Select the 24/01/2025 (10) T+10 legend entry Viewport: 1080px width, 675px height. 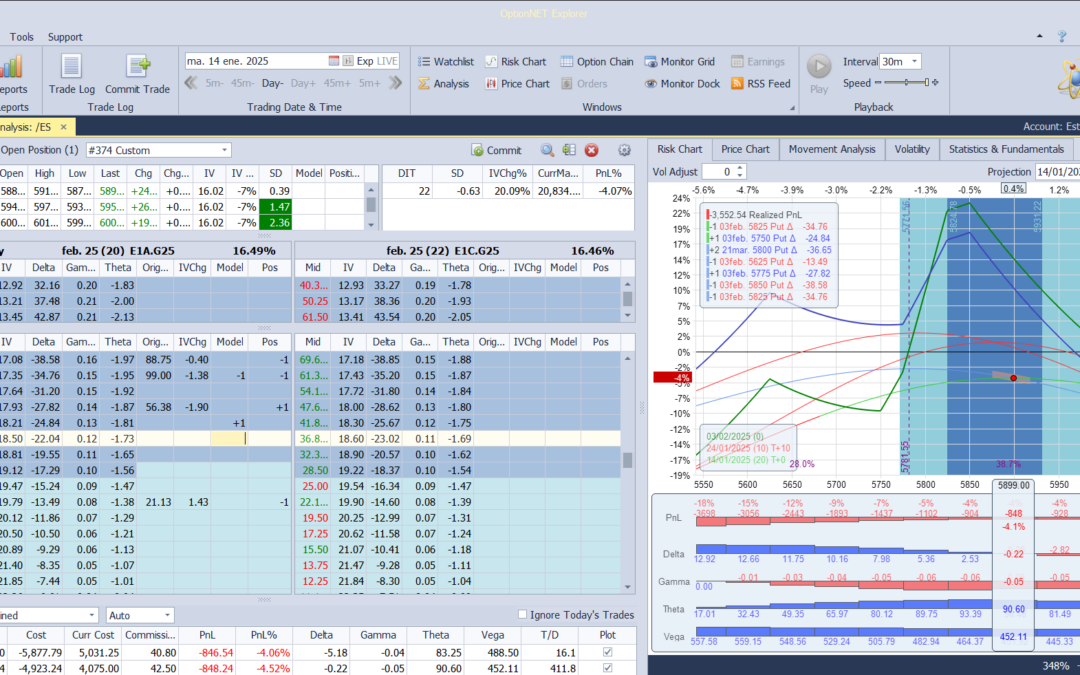click(x=747, y=448)
